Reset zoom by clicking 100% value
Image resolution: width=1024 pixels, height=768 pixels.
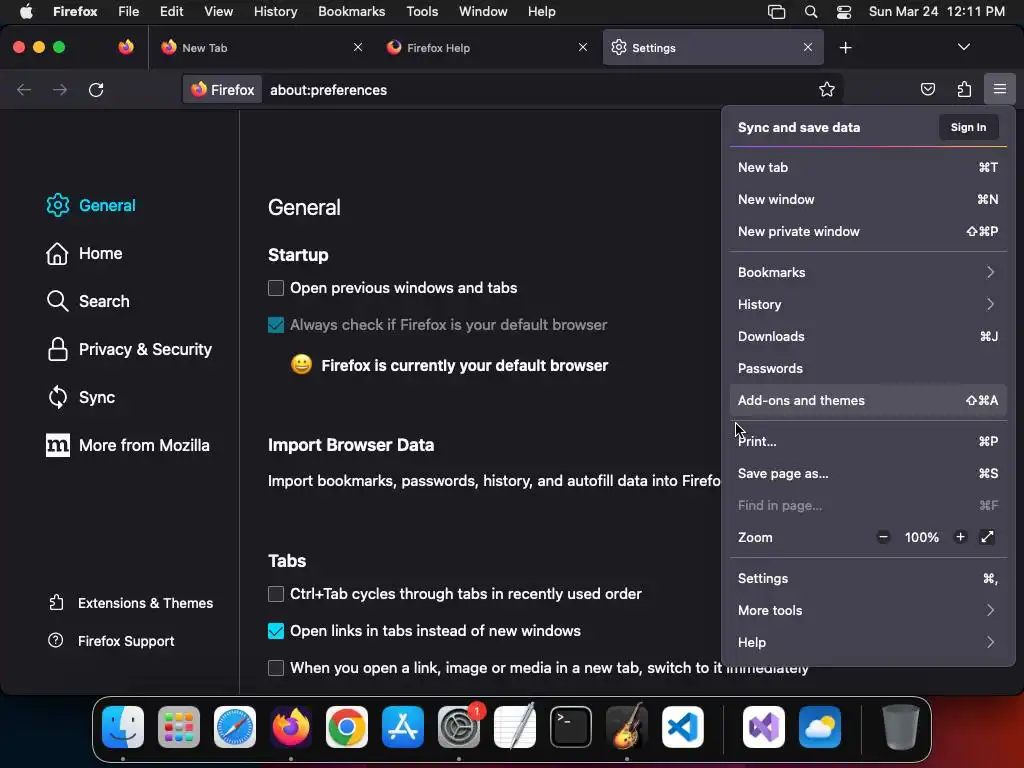point(921,537)
